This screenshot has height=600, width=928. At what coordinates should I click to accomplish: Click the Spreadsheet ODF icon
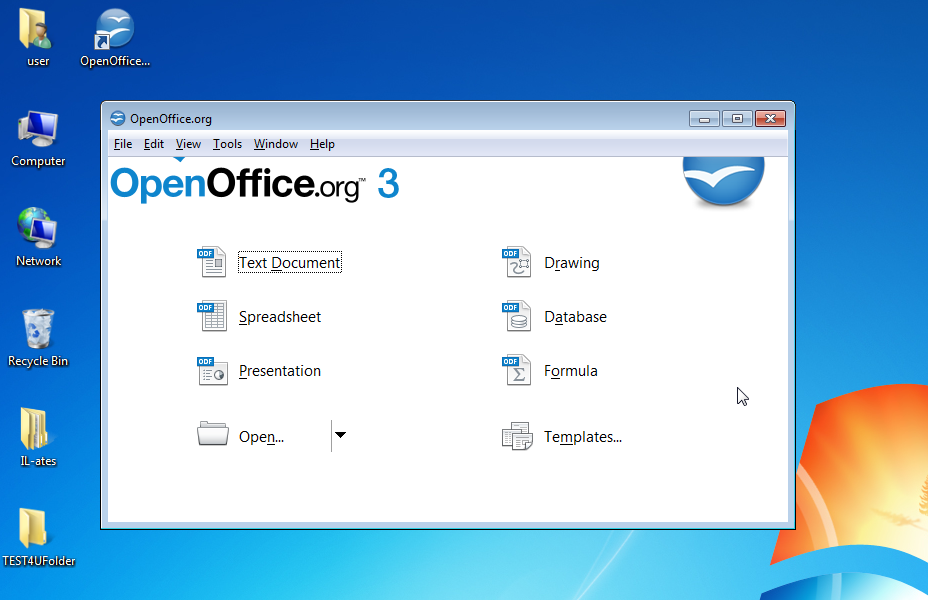point(212,316)
